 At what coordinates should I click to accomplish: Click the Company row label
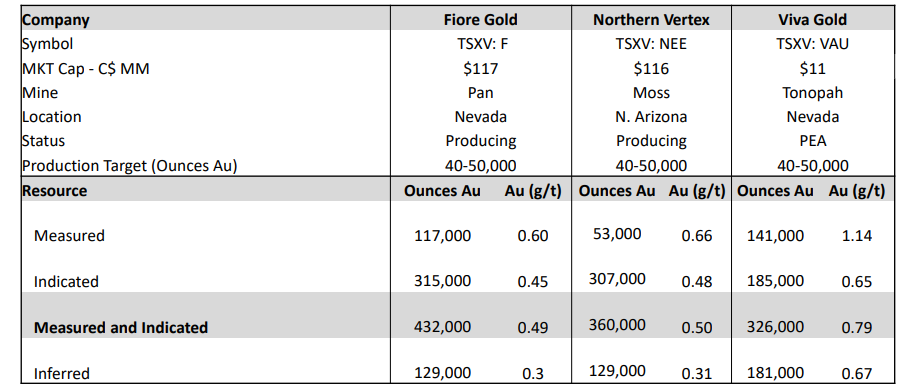coord(56,20)
